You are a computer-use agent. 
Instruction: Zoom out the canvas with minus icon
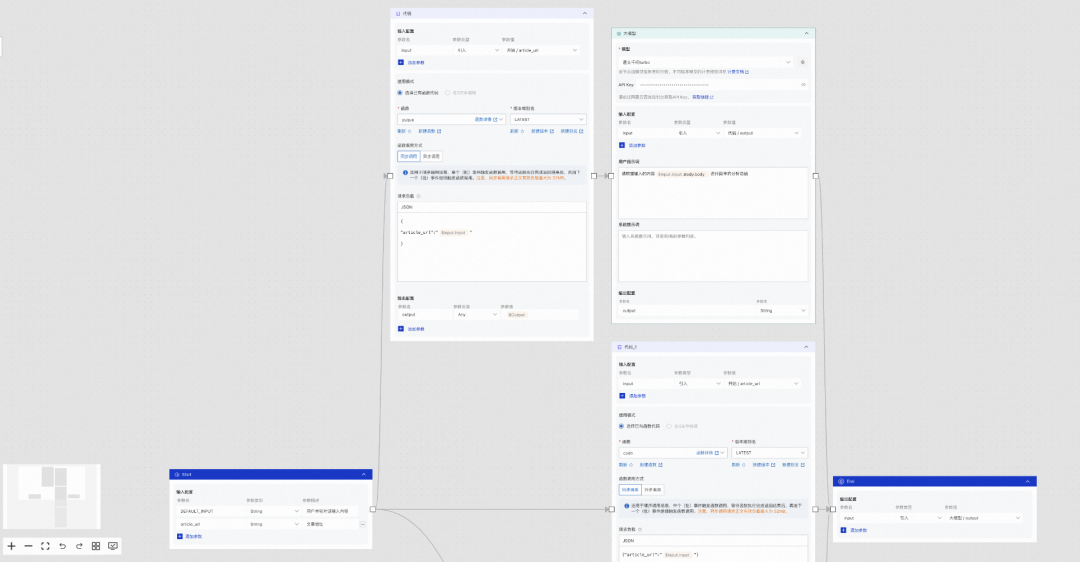tap(28, 546)
